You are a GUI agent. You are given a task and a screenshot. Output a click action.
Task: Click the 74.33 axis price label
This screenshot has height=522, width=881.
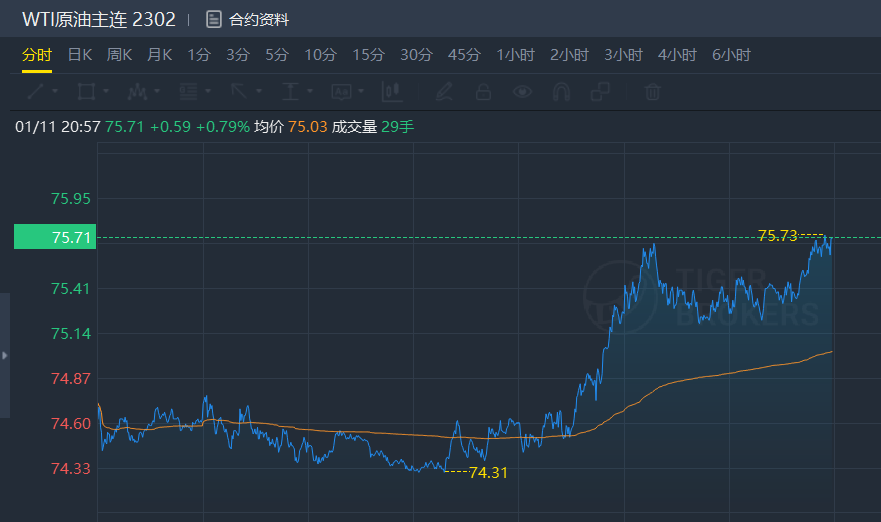click(71, 468)
